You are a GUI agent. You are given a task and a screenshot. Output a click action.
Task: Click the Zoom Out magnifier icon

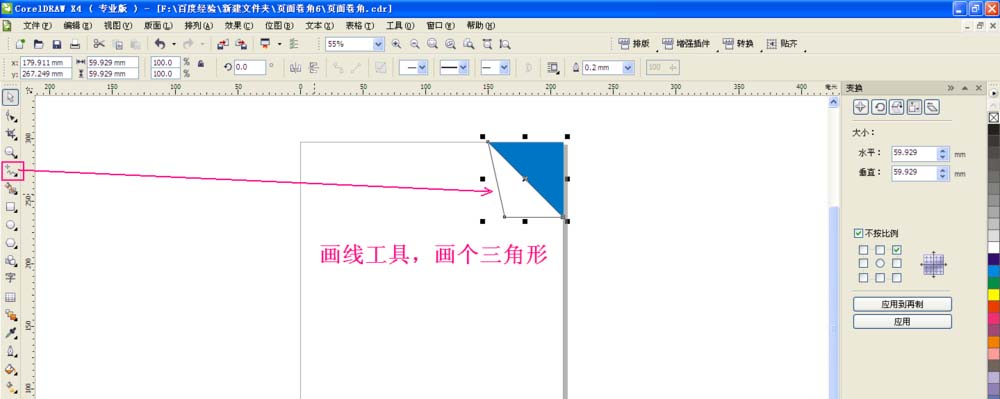pos(415,44)
